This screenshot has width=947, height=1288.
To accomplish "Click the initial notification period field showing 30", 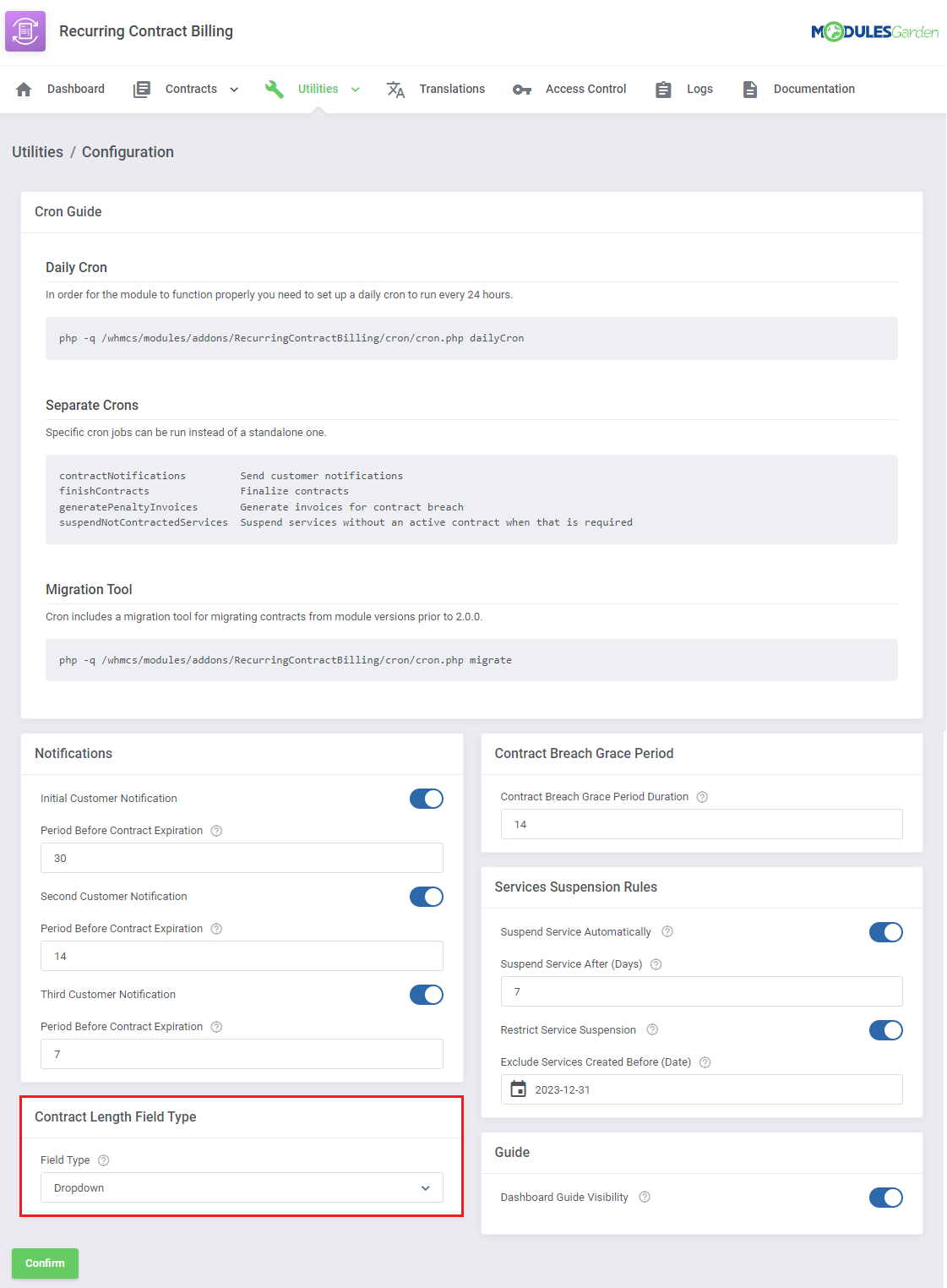I will [x=242, y=858].
